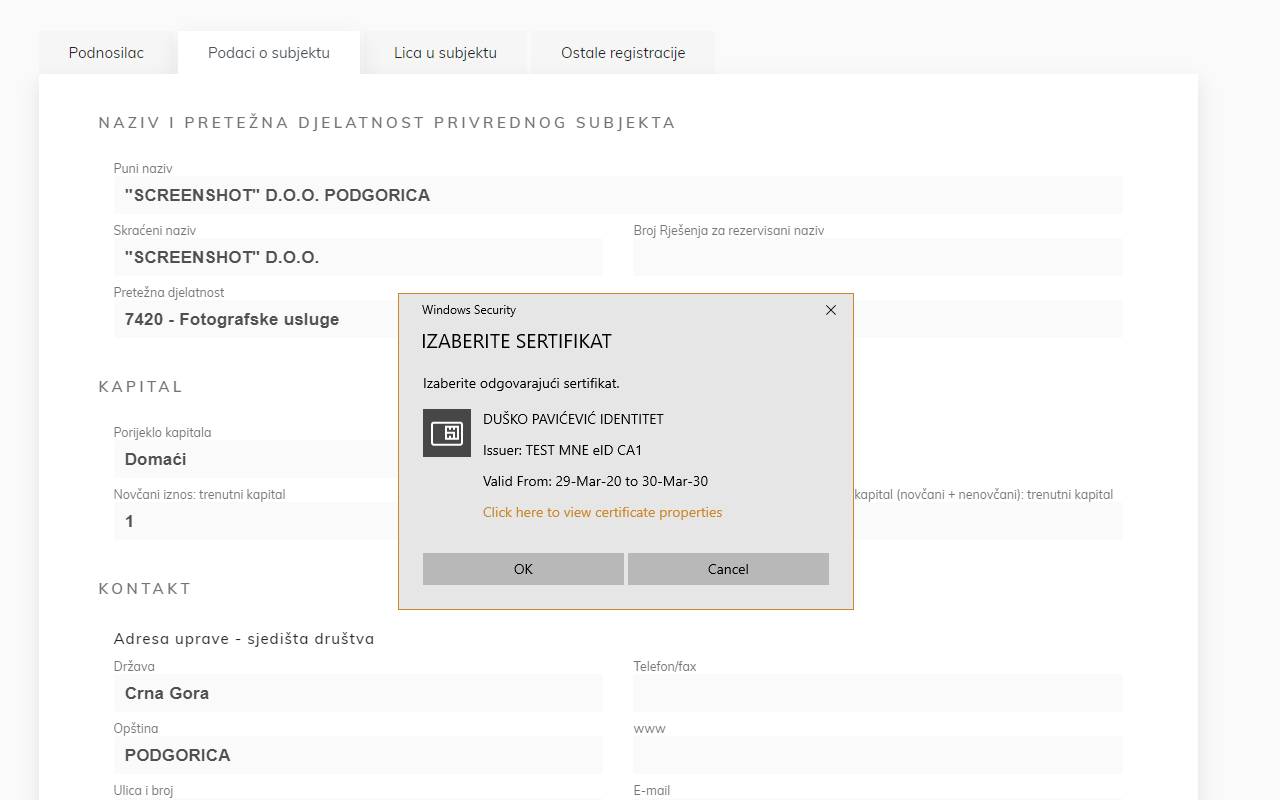Viewport: 1280px width, 800px height.
Task: Select the certificate smart card icon
Action: click(446, 433)
